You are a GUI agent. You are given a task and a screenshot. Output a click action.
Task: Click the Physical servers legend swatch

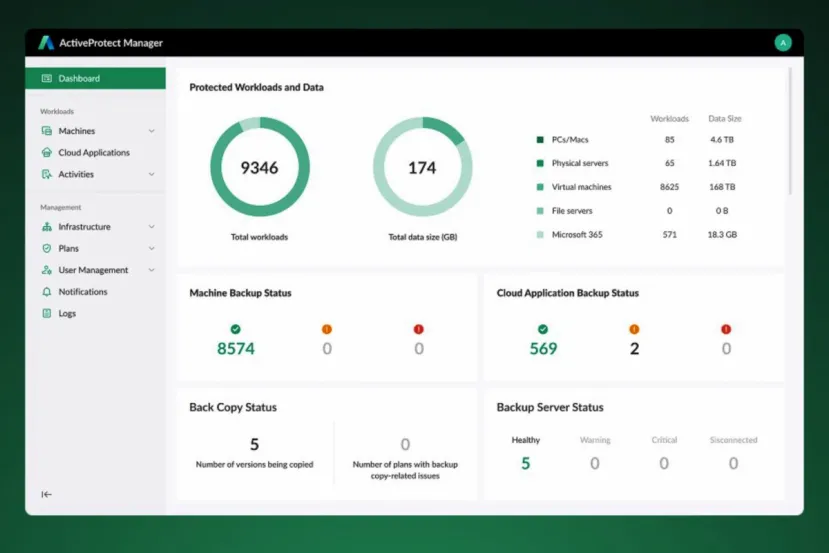click(x=540, y=163)
